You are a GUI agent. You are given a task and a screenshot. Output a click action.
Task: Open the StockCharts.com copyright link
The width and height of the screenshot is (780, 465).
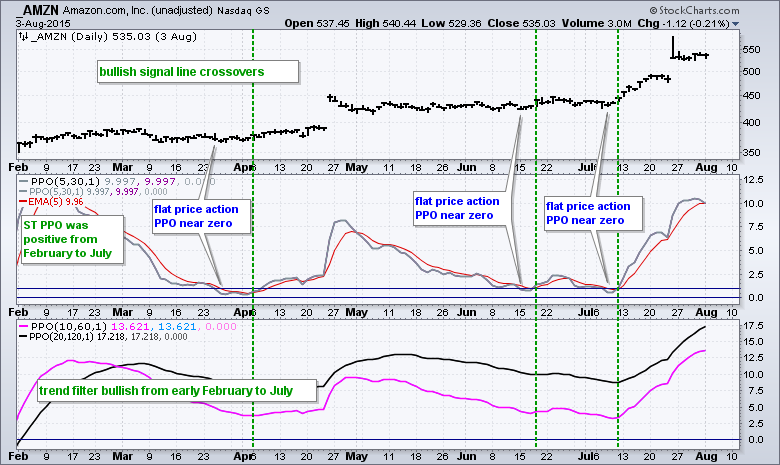point(694,10)
